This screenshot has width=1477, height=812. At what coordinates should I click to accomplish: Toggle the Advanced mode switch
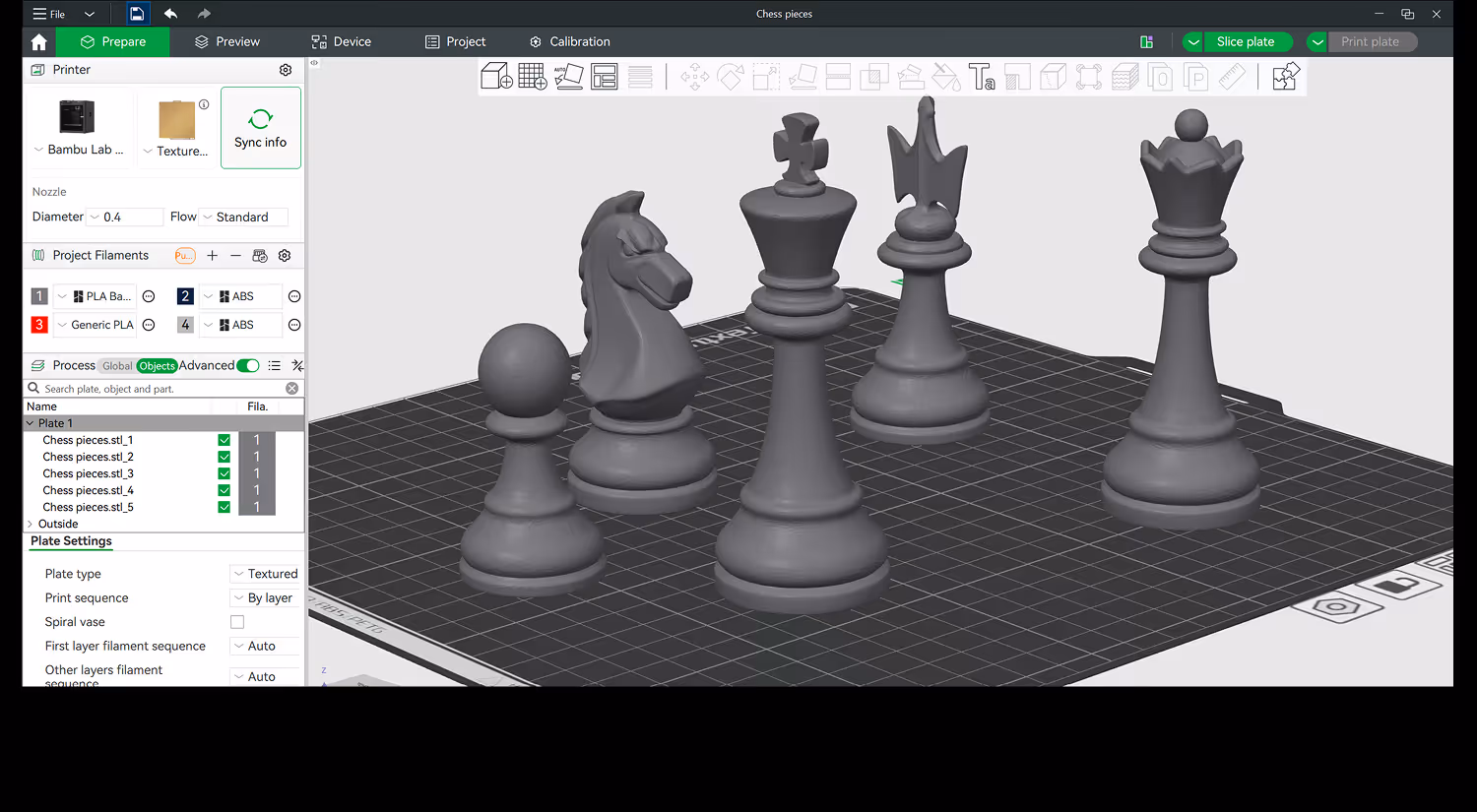(x=248, y=365)
